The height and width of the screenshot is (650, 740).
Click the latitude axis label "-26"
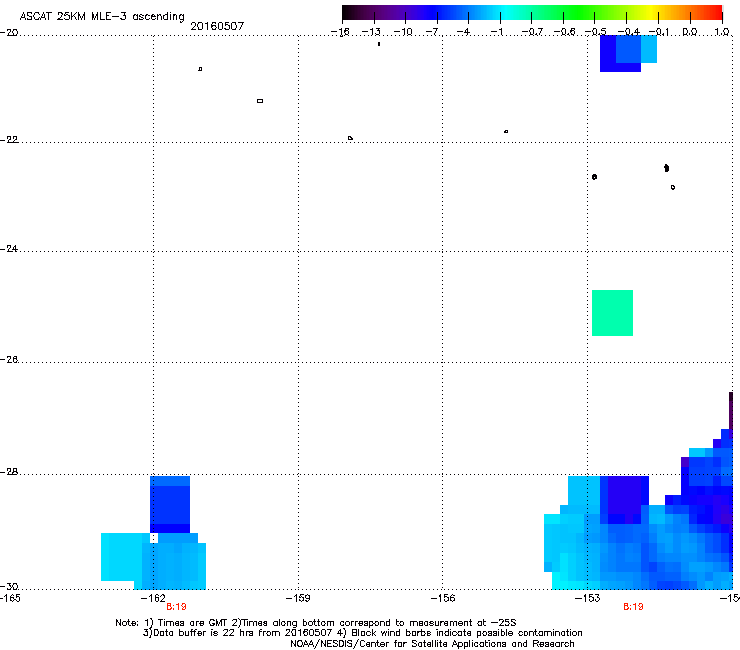click(9, 360)
